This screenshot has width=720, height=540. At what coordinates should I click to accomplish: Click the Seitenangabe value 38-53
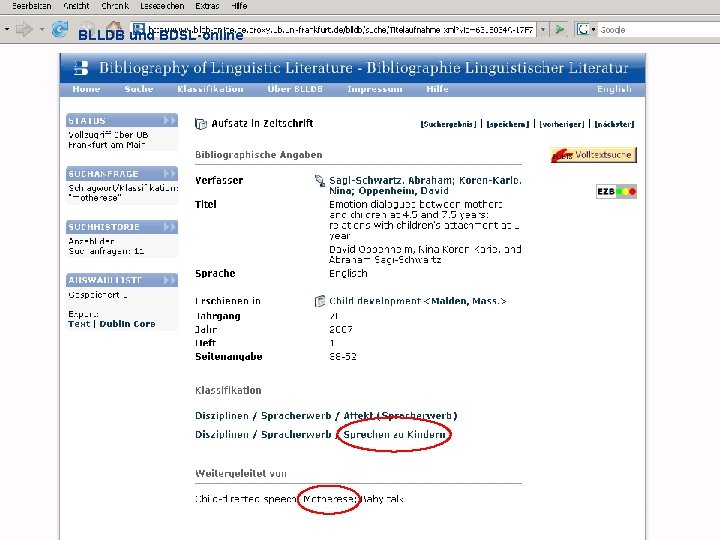pyautogui.click(x=343, y=356)
